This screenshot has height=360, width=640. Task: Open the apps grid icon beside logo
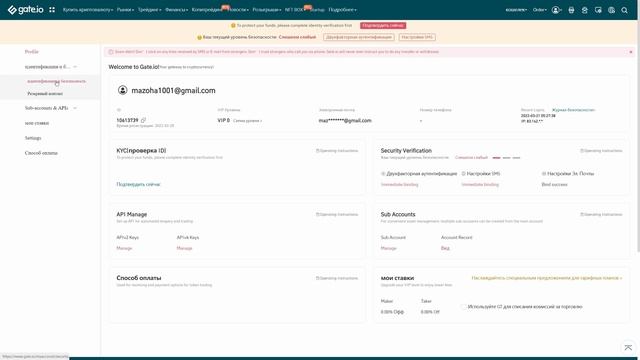click(52, 9)
